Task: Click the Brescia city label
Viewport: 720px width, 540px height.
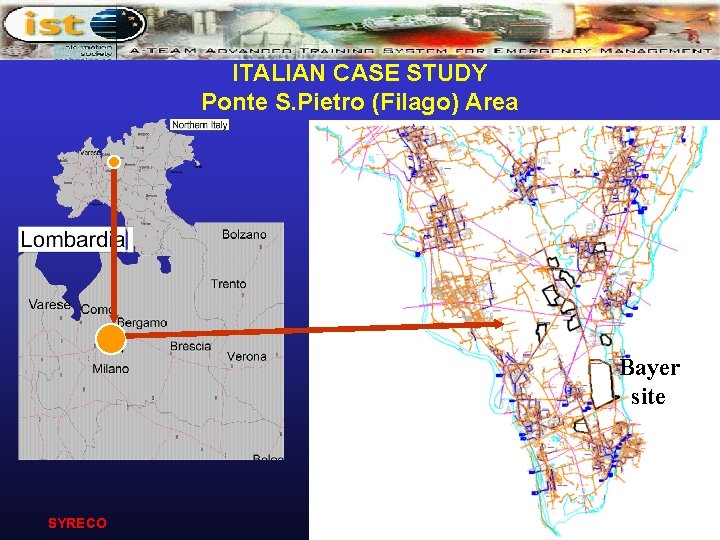Action: click(x=191, y=346)
